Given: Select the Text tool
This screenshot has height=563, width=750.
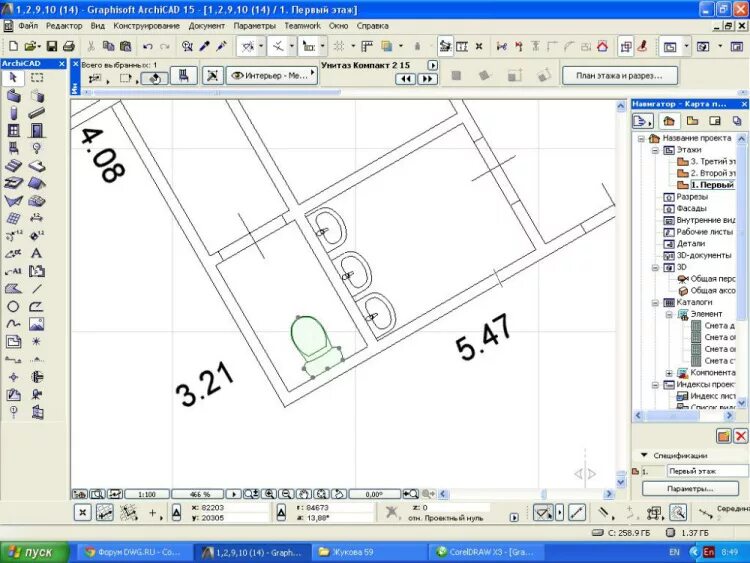Looking at the screenshot, I should click(37, 253).
